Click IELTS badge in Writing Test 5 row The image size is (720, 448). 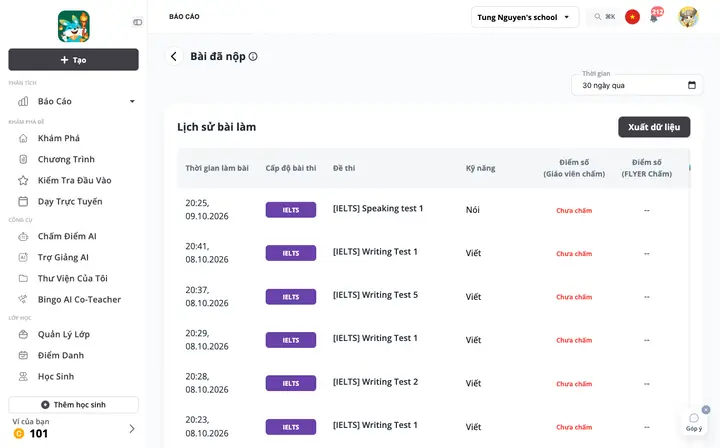click(x=291, y=297)
